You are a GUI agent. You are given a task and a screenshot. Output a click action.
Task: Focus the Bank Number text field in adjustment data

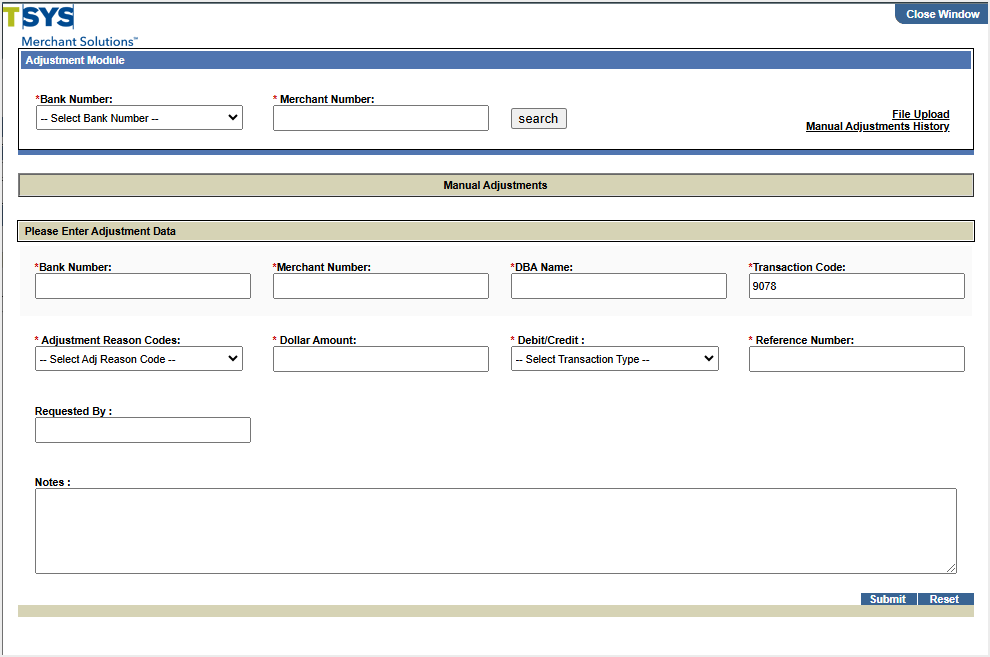143,286
